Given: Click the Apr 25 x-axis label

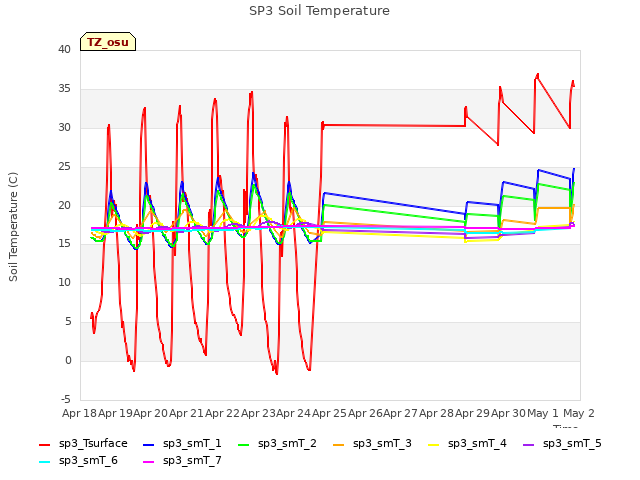Looking at the screenshot, I should point(329,413).
